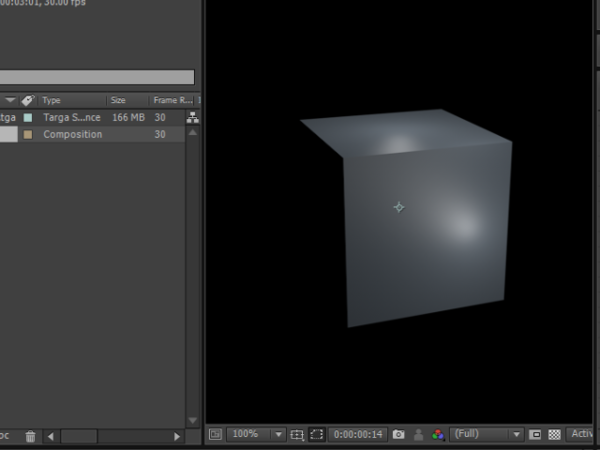Click the label tag column icon
Image resolution: width=600 pixels, height=450 pixels.
27,101
